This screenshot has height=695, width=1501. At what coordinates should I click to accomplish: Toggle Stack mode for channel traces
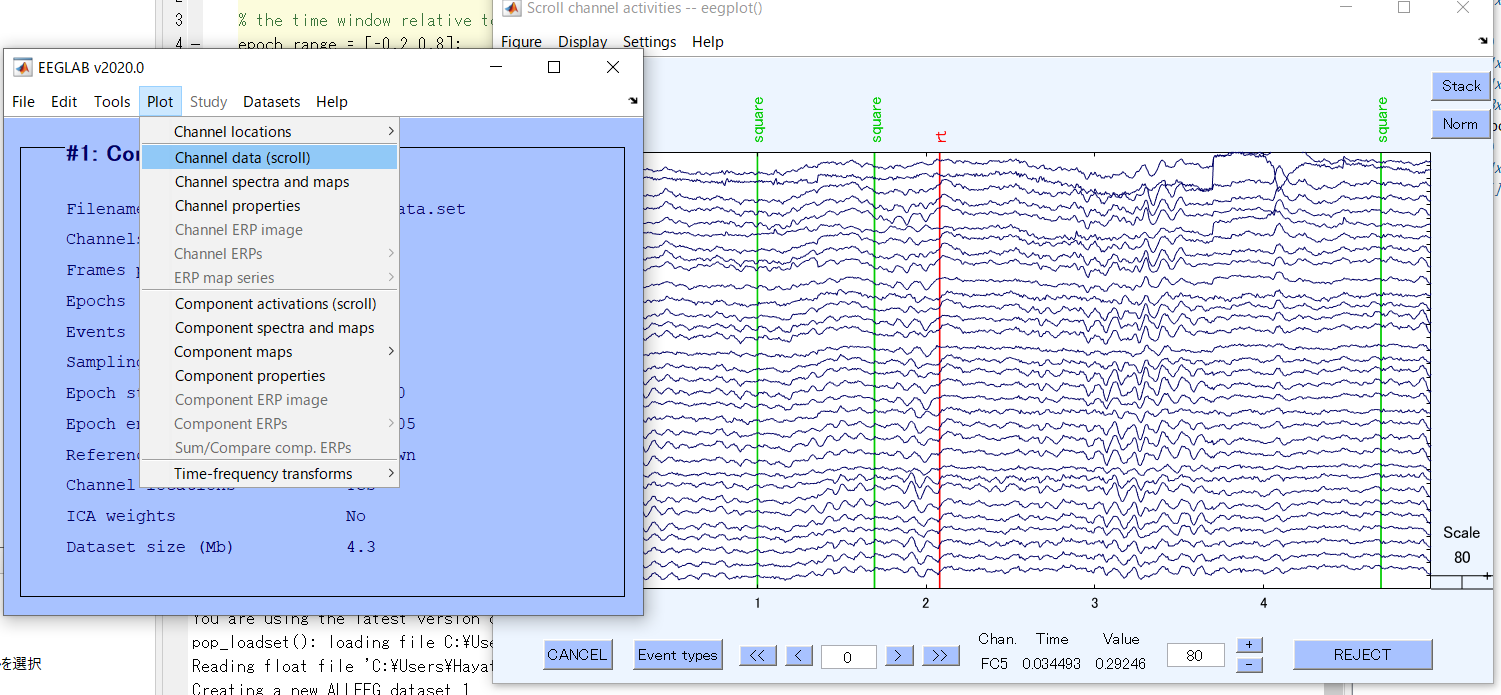[x=1460, y=86]
